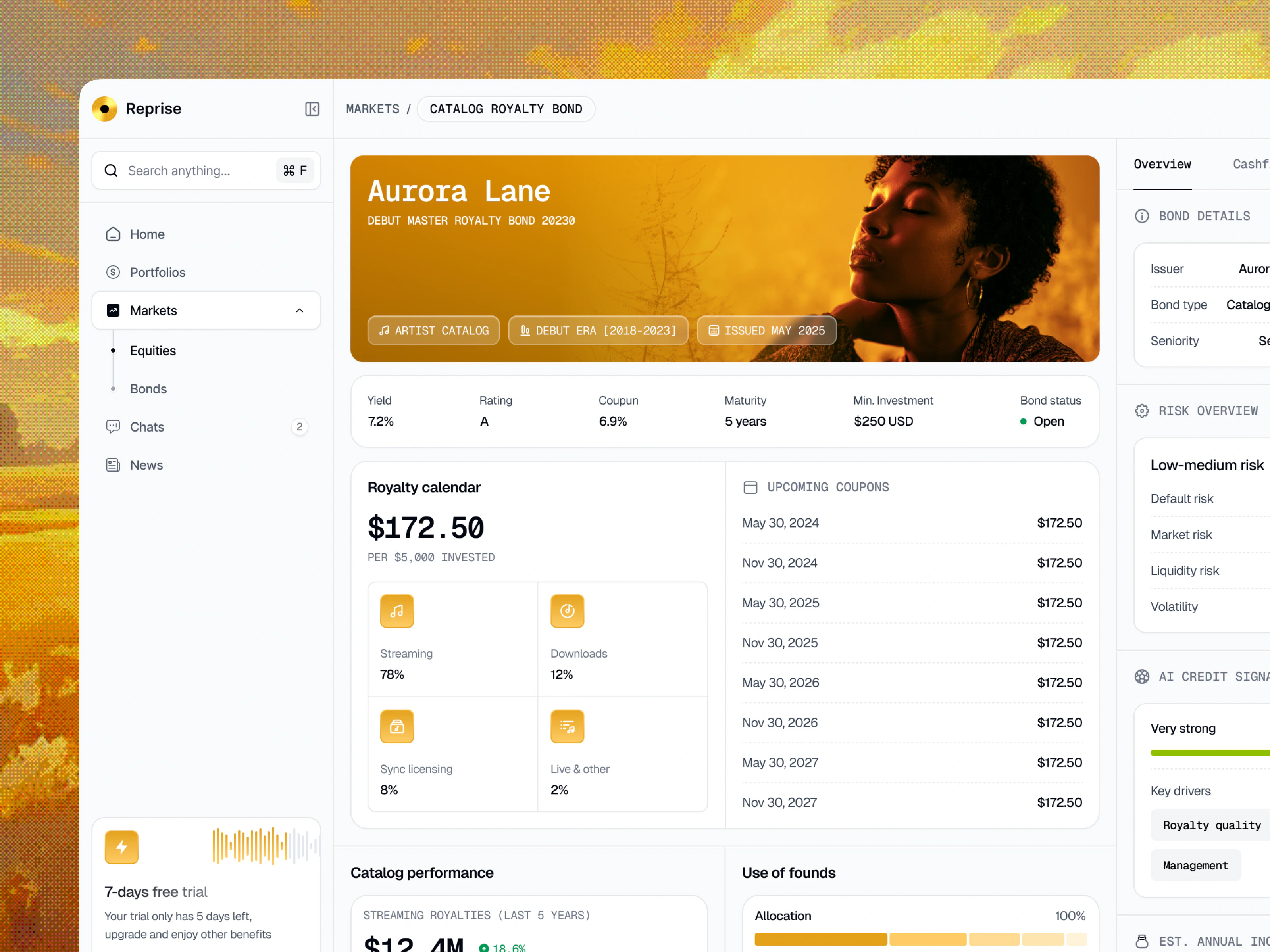
Task: Switch to the Overview tab
Action: [x=1162, y=165]
